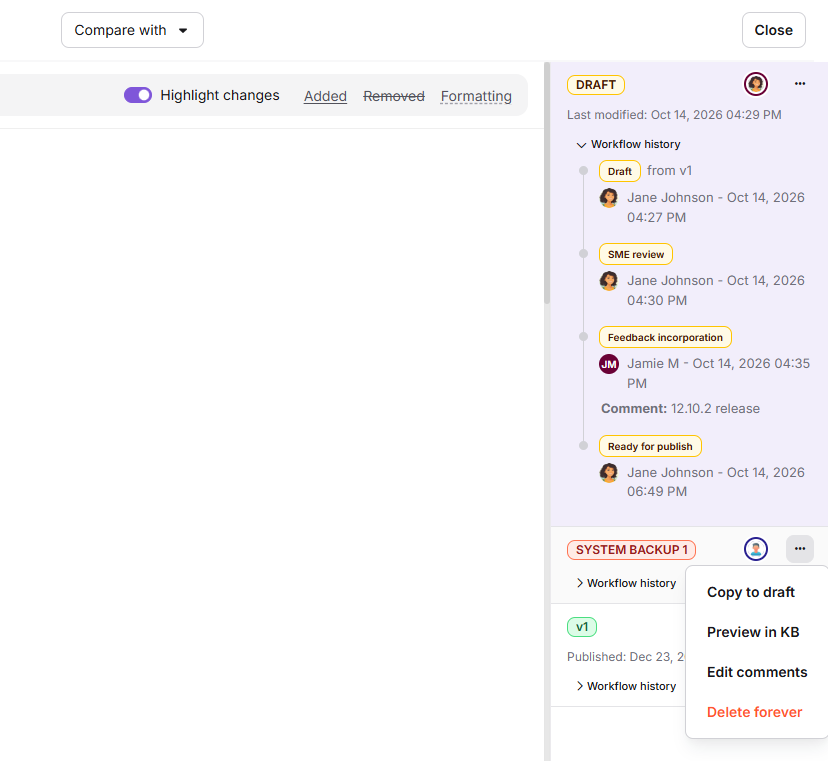Click the DRAFT version author avatar
This screenshot has height=761, width=828.
click(756, 84)
